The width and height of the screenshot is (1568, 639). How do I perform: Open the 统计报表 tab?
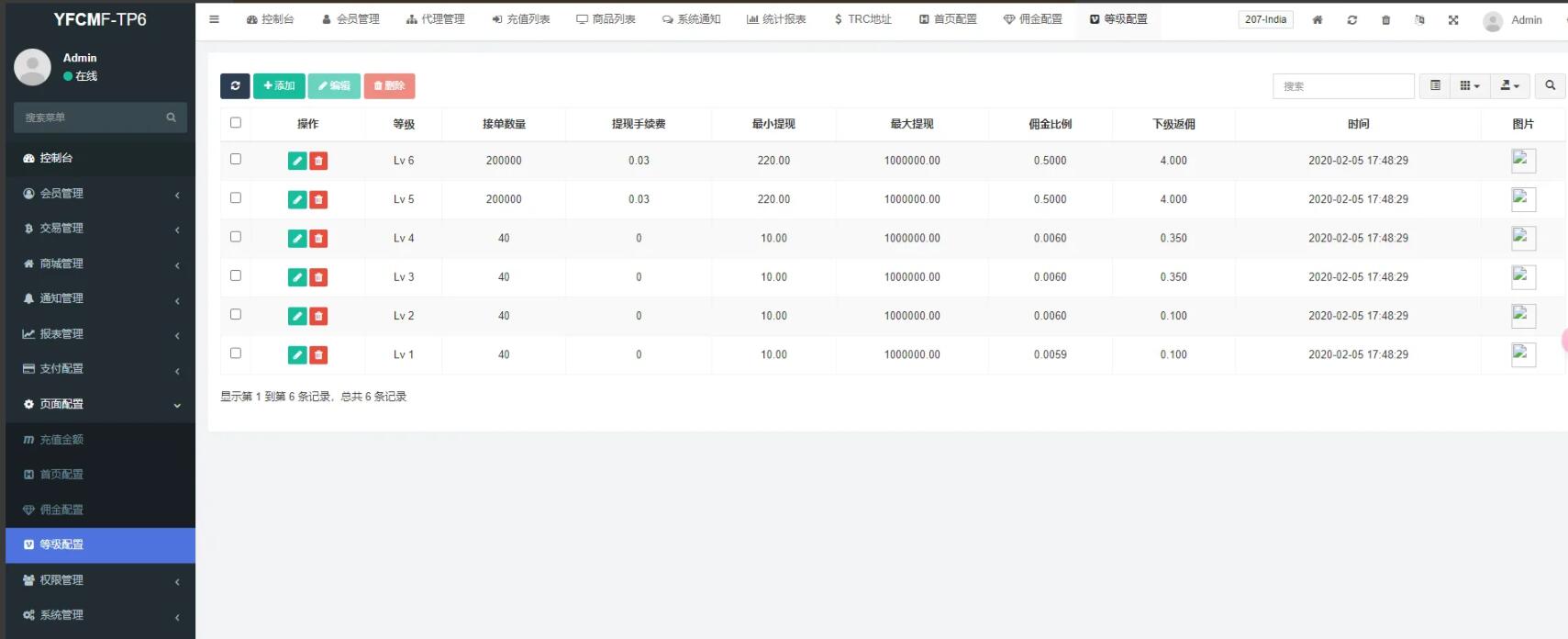coord(776,19)
